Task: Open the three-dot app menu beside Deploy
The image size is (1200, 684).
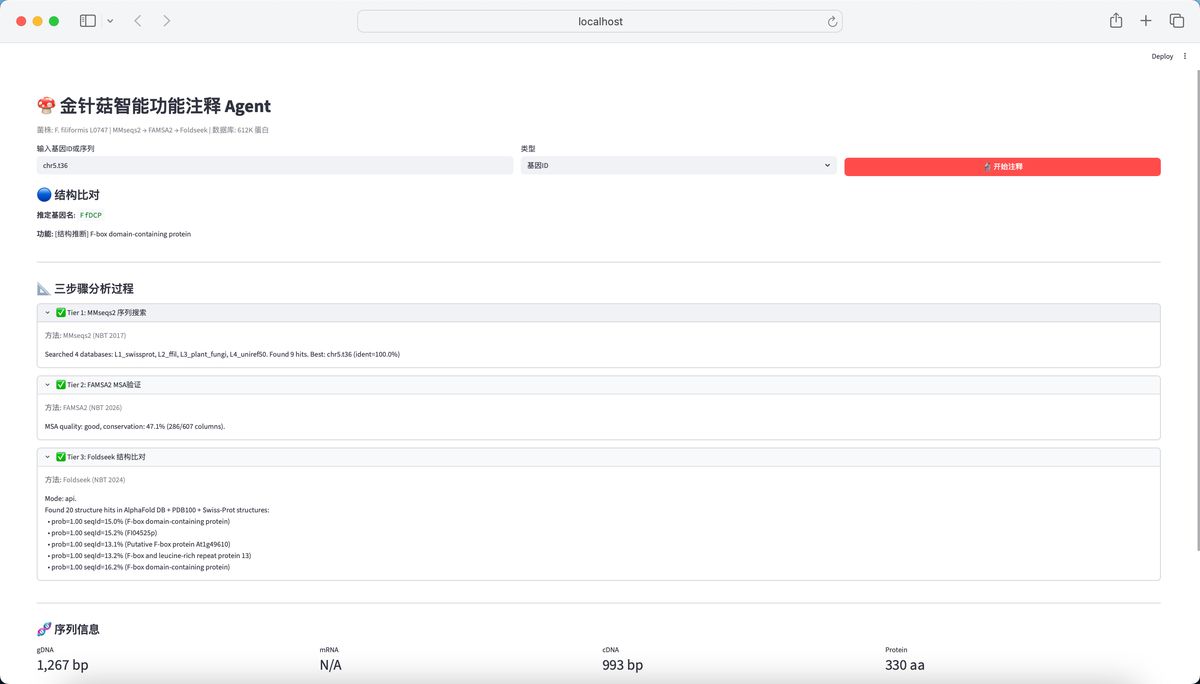Action: [x=1185, y=57]
